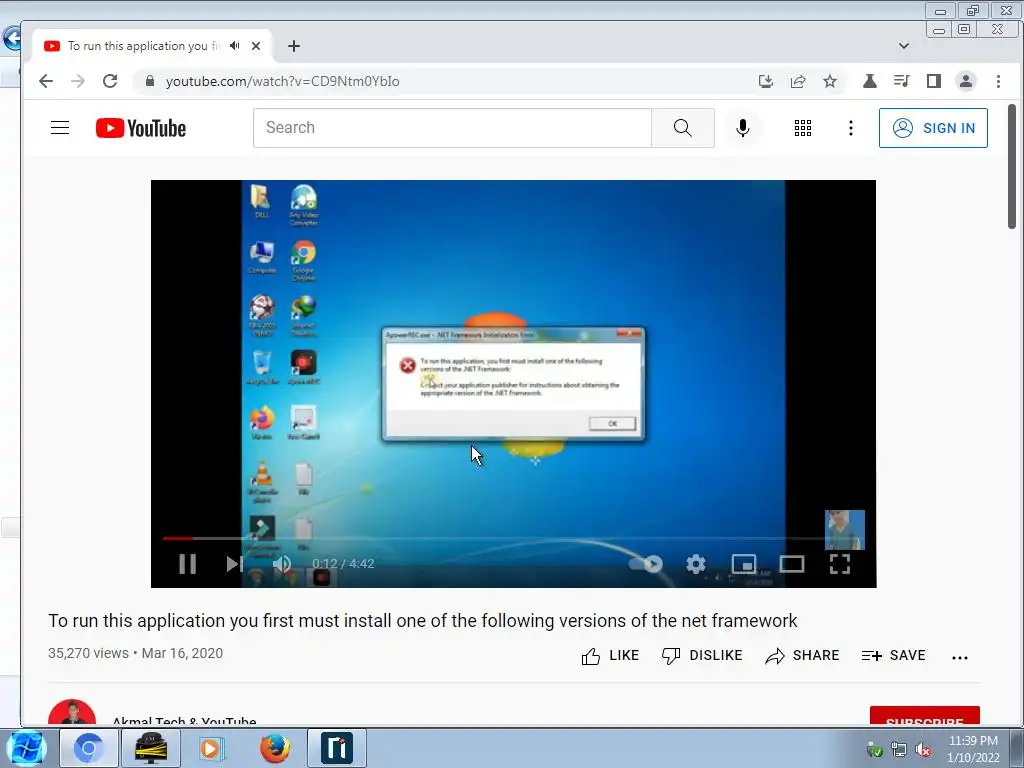
Task: Reload the current page
Action: click(110, 81)
